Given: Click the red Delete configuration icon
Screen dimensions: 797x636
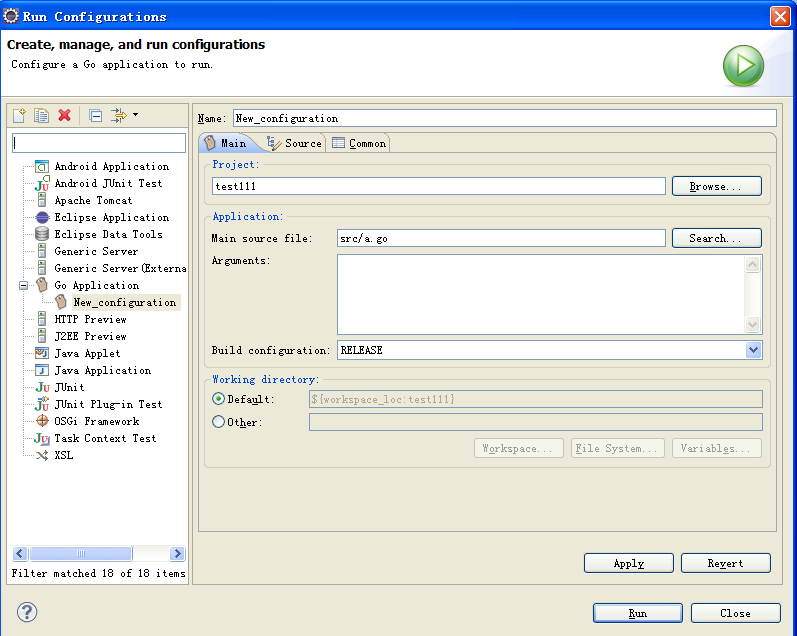Looking at the screenshot, I should pos(64,115).
